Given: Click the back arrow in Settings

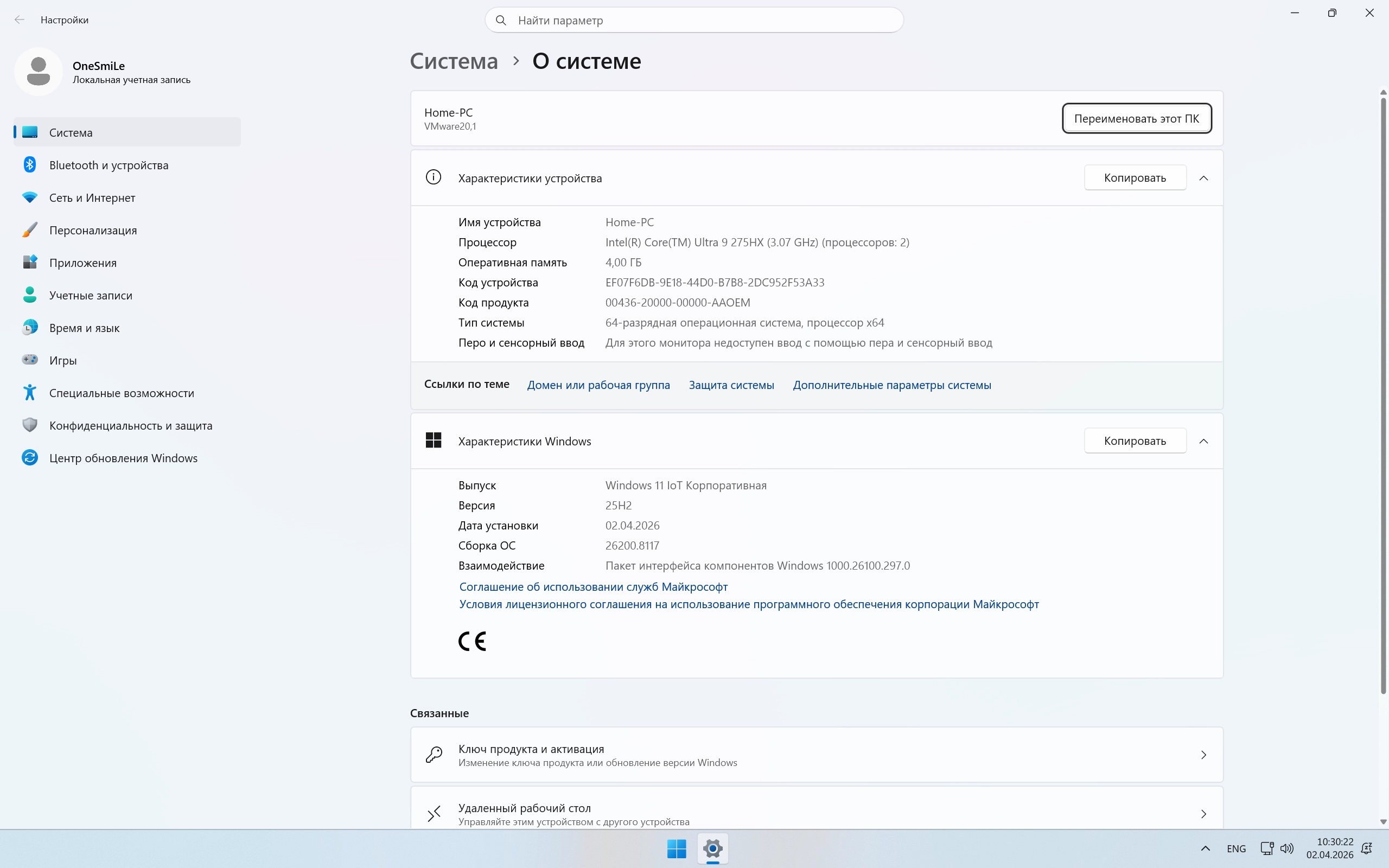Looking at the screenshot, I should click(x=20, y=20).
